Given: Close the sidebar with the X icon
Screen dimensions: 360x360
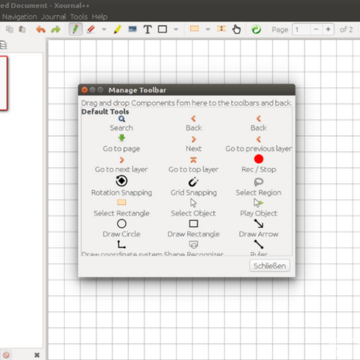Looking at the screenshot, I should tap(37, 355).
